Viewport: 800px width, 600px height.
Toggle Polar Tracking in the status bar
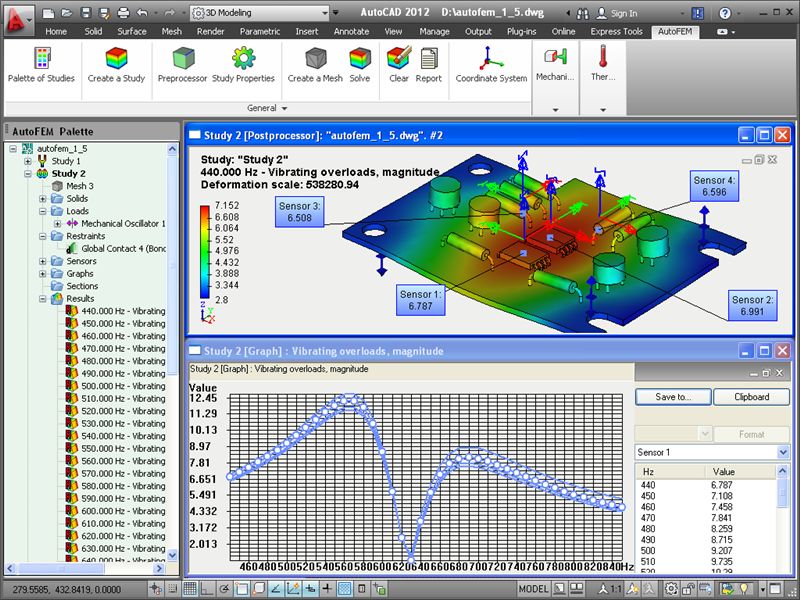point(224,589)
